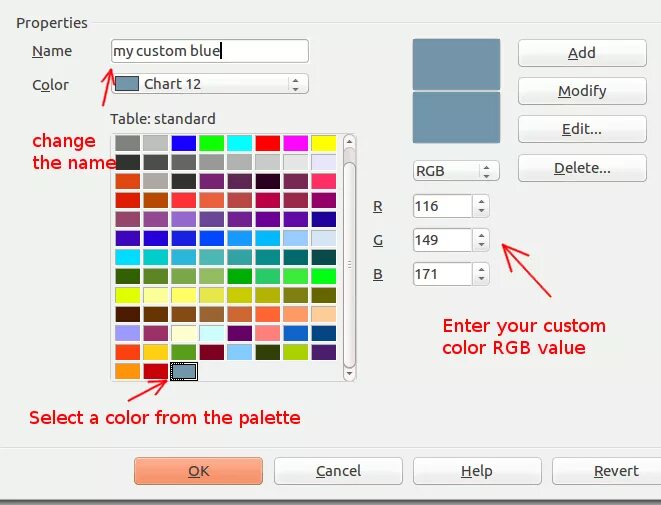Select the orange swatch in the last row
Viewport: 661px width, 505px height.
point(128,371)
